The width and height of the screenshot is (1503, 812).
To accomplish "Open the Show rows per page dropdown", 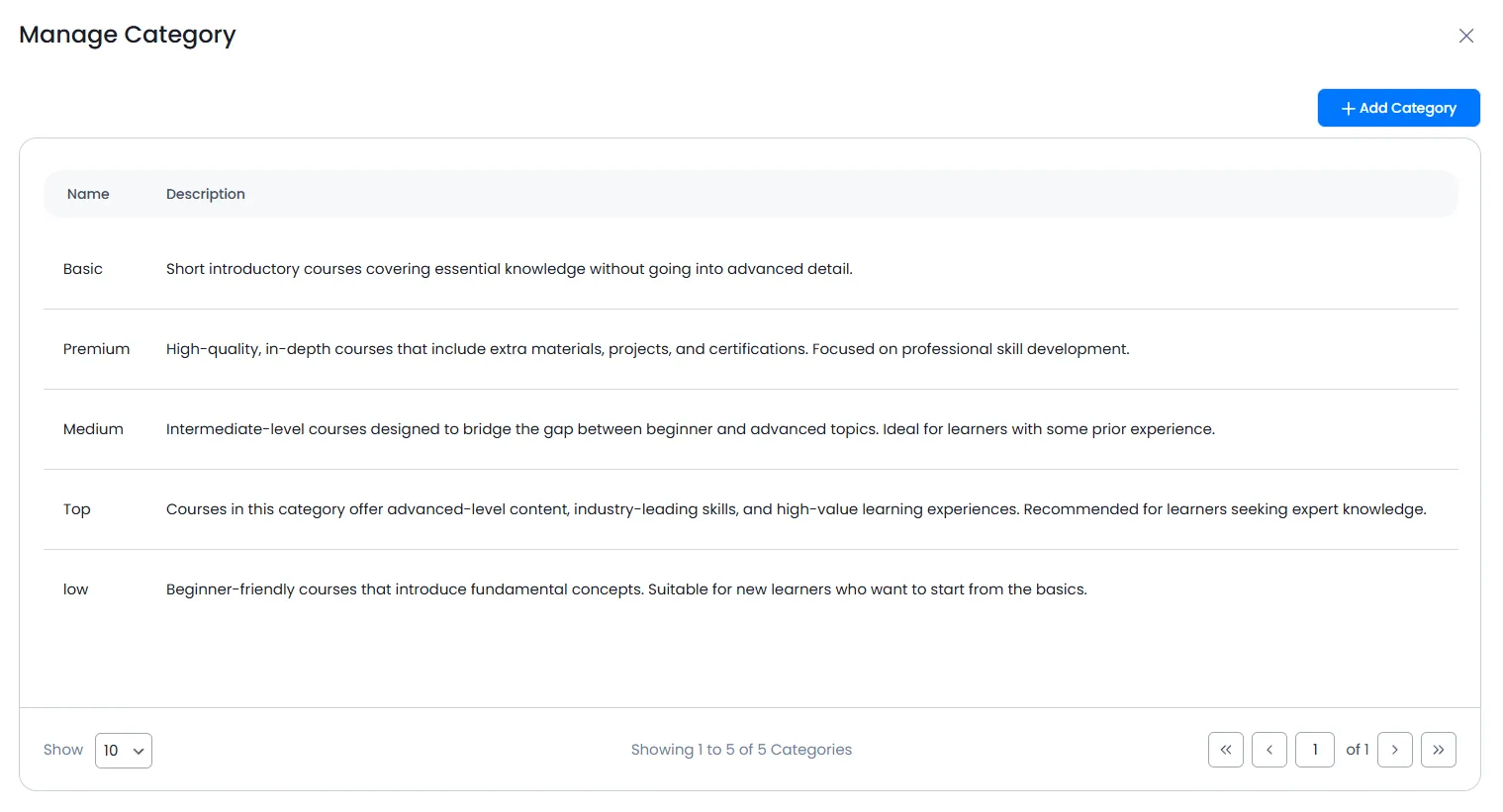I will click(124, 751).
